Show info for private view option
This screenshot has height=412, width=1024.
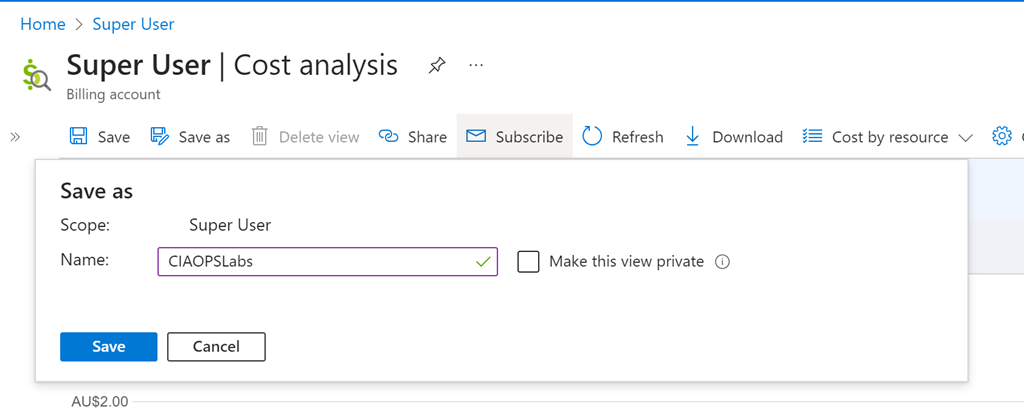(723, 262)
